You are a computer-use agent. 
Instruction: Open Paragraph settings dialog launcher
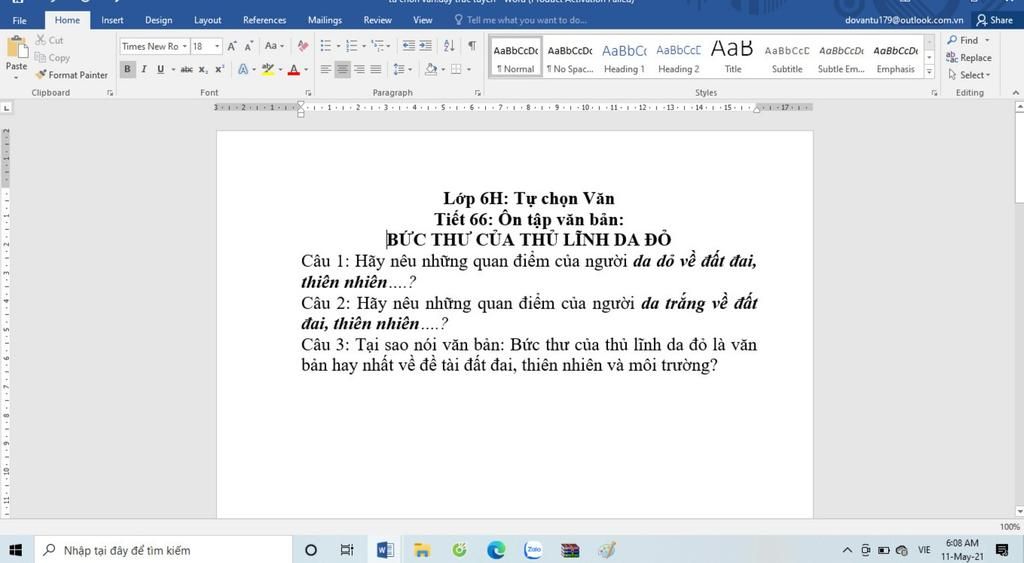click(477, 93)
